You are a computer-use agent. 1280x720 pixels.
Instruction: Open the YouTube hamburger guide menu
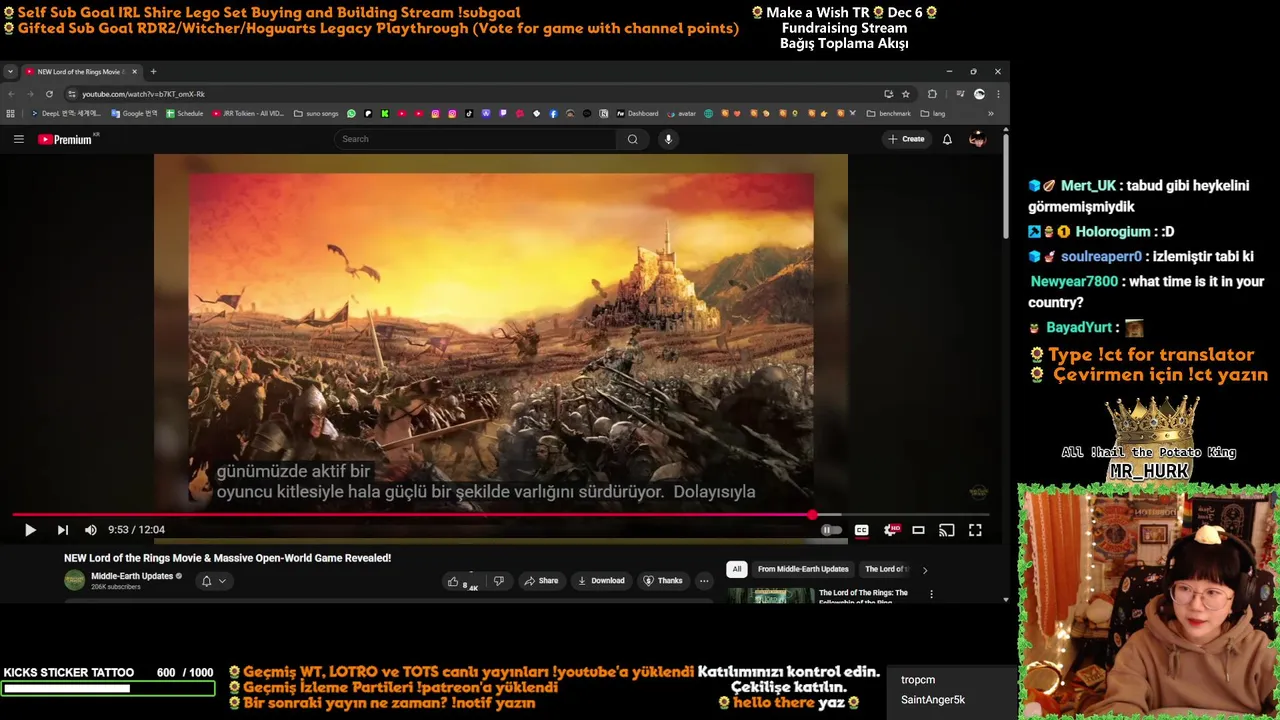point(18,139)
